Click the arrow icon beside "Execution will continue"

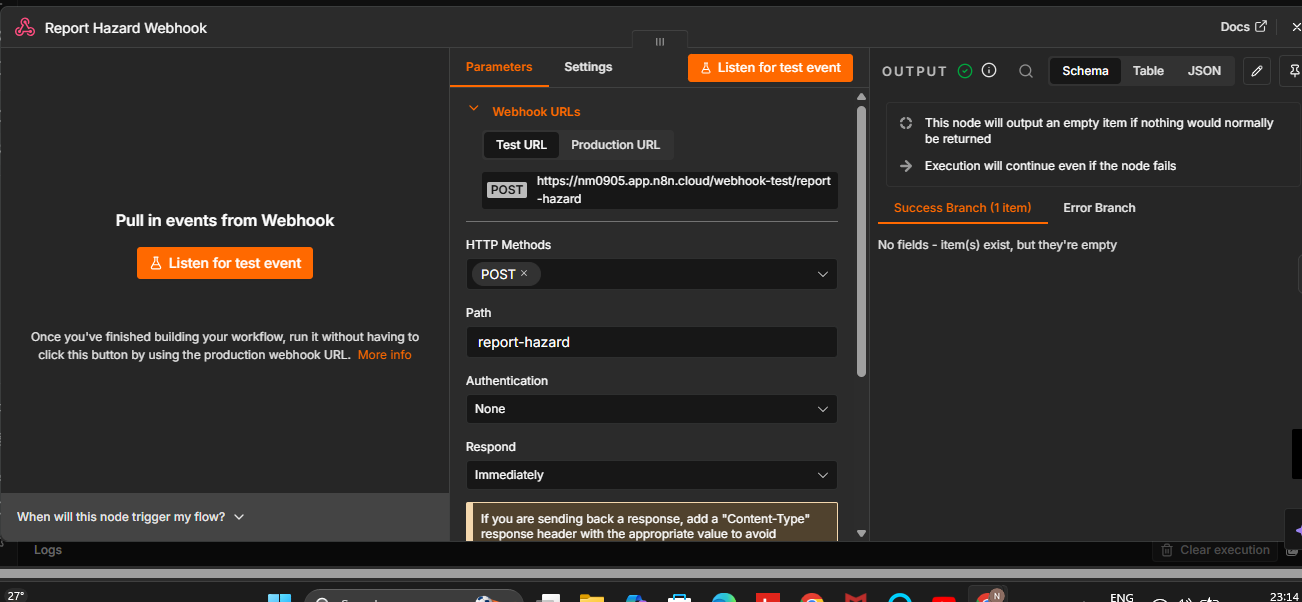906,166
